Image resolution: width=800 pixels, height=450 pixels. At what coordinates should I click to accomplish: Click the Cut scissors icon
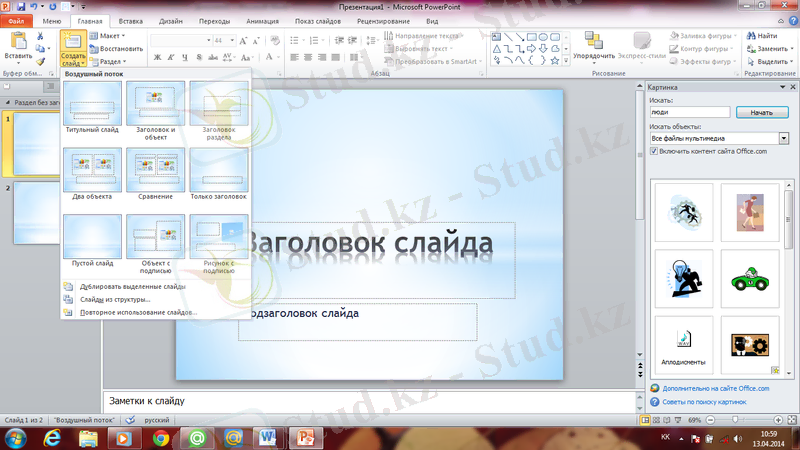click(41, 35)
